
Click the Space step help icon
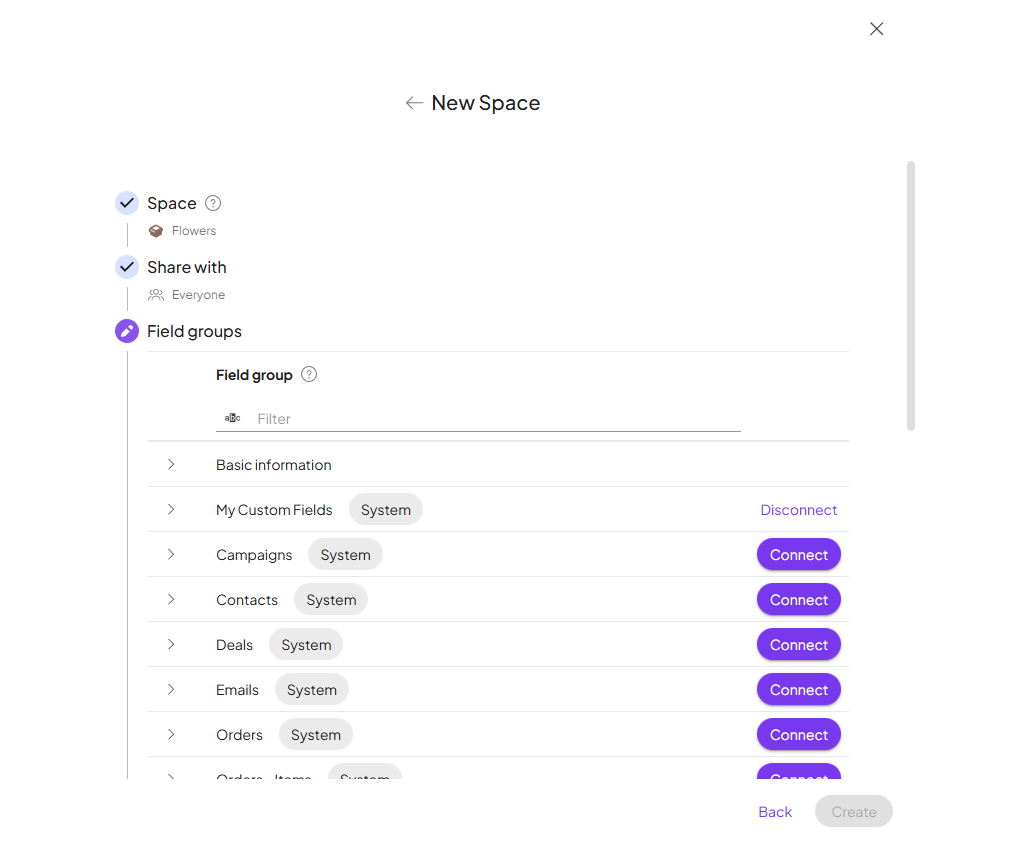point(213,203)
